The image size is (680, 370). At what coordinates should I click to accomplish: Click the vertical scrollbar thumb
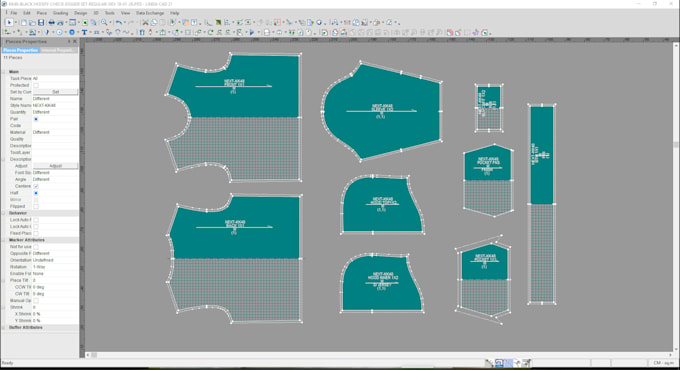coord(676,144)
